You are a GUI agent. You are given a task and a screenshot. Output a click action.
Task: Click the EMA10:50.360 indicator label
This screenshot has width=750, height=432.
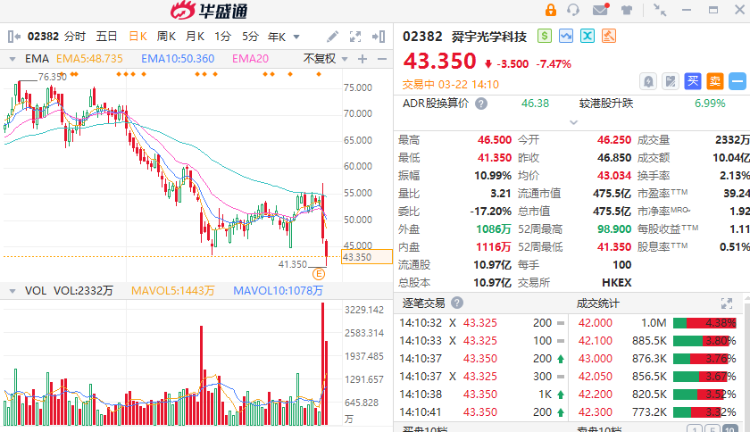point(177,59)
